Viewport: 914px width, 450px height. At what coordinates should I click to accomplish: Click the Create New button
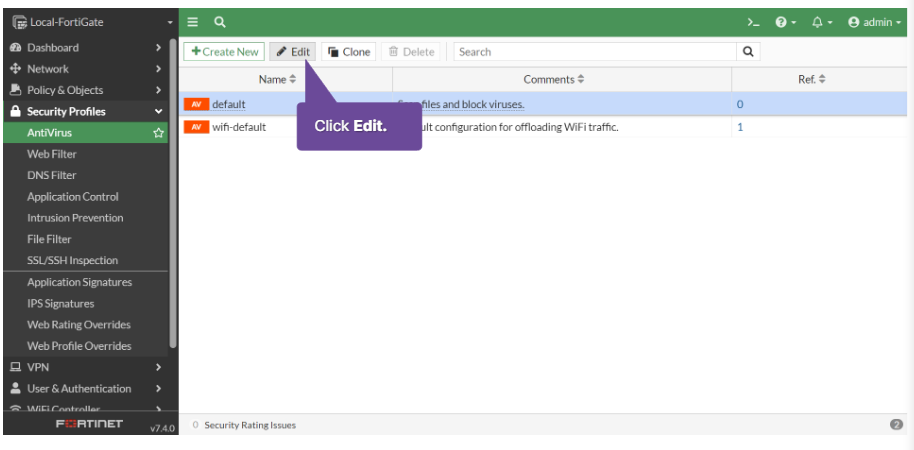224,52
